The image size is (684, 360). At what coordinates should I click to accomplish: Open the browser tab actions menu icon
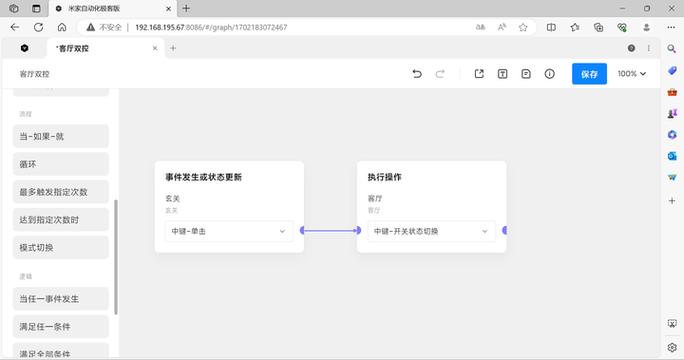pyautogui.click(x=36, y=8)
